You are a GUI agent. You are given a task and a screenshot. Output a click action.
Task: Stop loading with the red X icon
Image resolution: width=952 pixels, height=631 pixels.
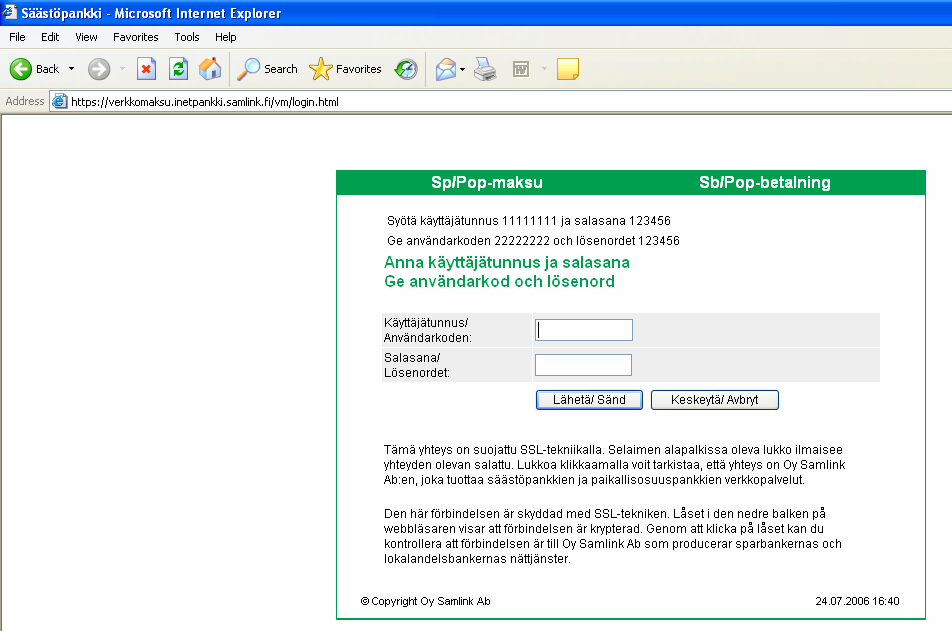(146, 69)
